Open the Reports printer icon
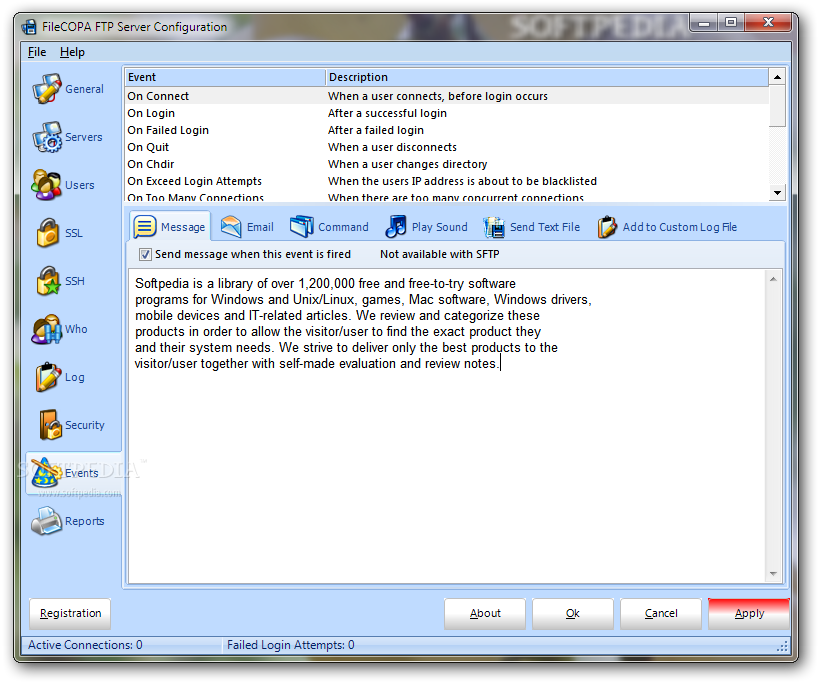 click(x=46, y=521)
